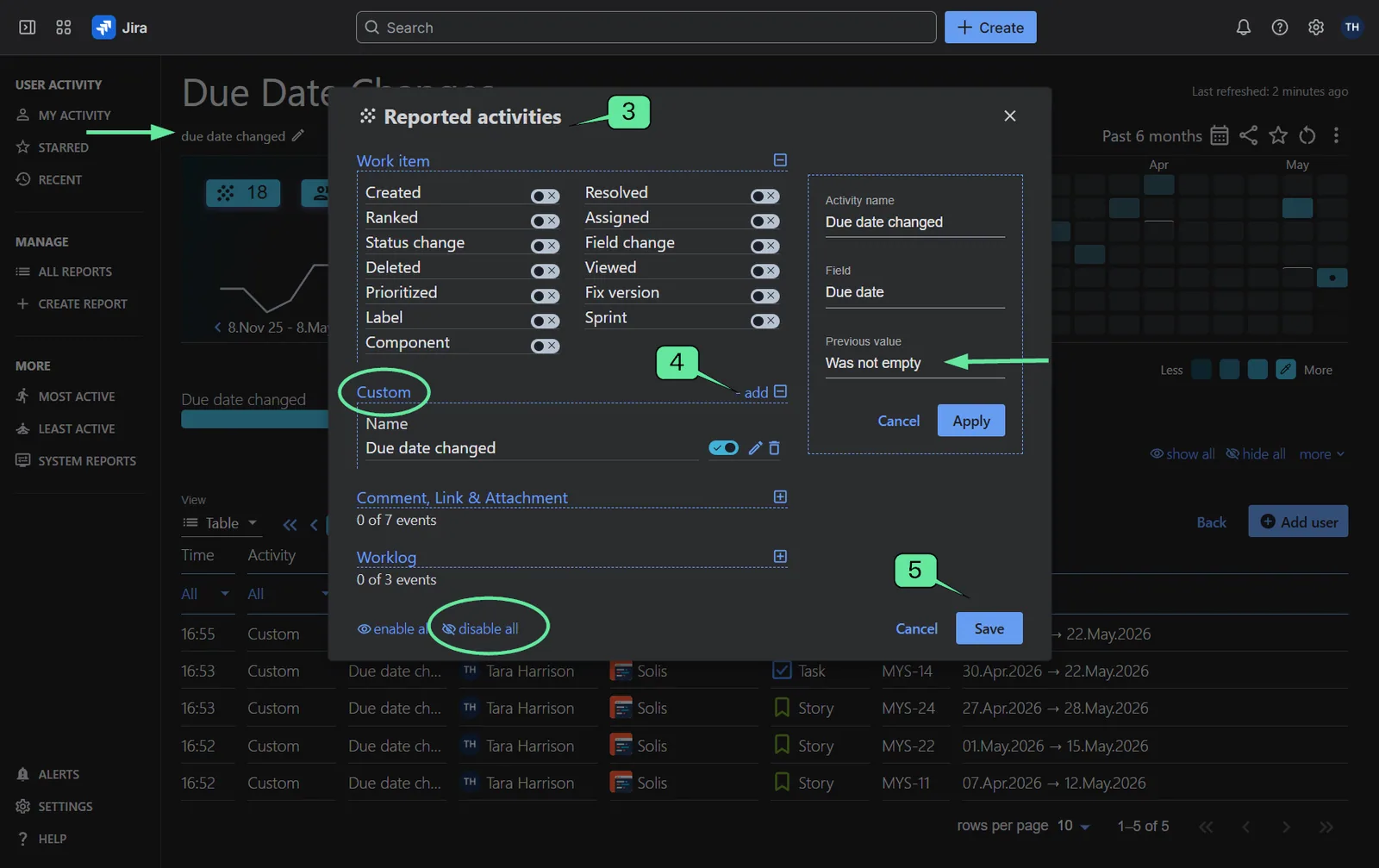Open System Reports

(x=77, y=461)
